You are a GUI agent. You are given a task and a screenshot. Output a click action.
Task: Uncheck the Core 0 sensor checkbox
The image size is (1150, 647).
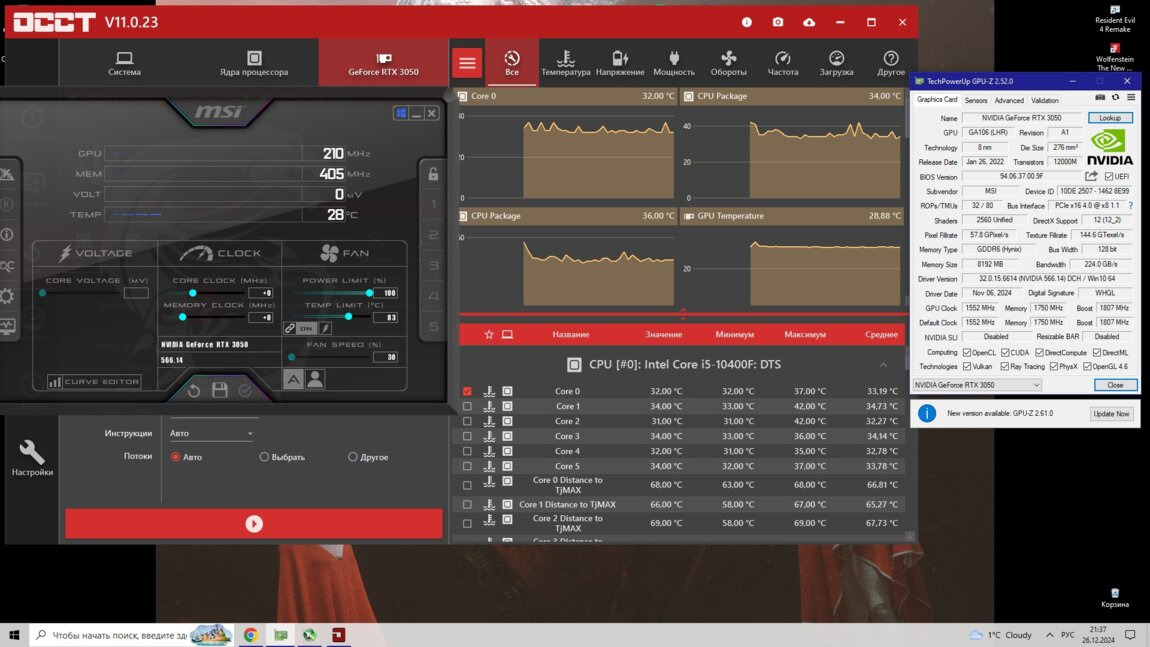[467, 391]
